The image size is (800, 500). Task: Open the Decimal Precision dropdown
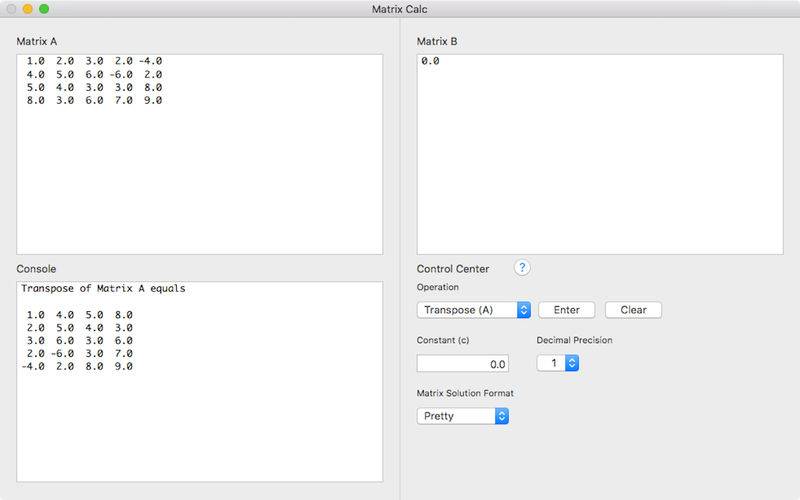tap(558, 363)
